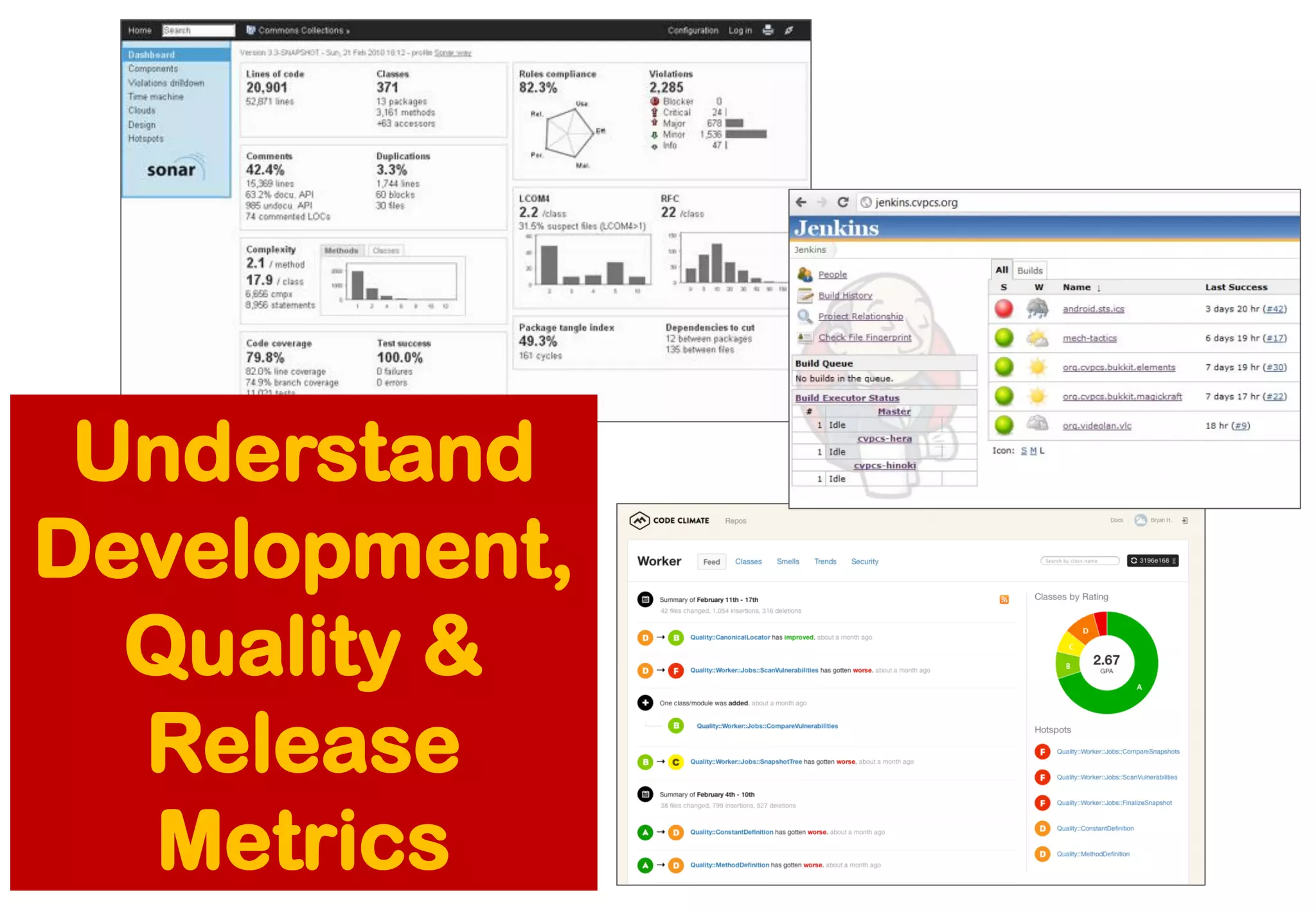The width and height of the screenshot is (1316, 911).
Task: Click green status ball for org.videolan.vlc
Action: tap(1004, 425)
